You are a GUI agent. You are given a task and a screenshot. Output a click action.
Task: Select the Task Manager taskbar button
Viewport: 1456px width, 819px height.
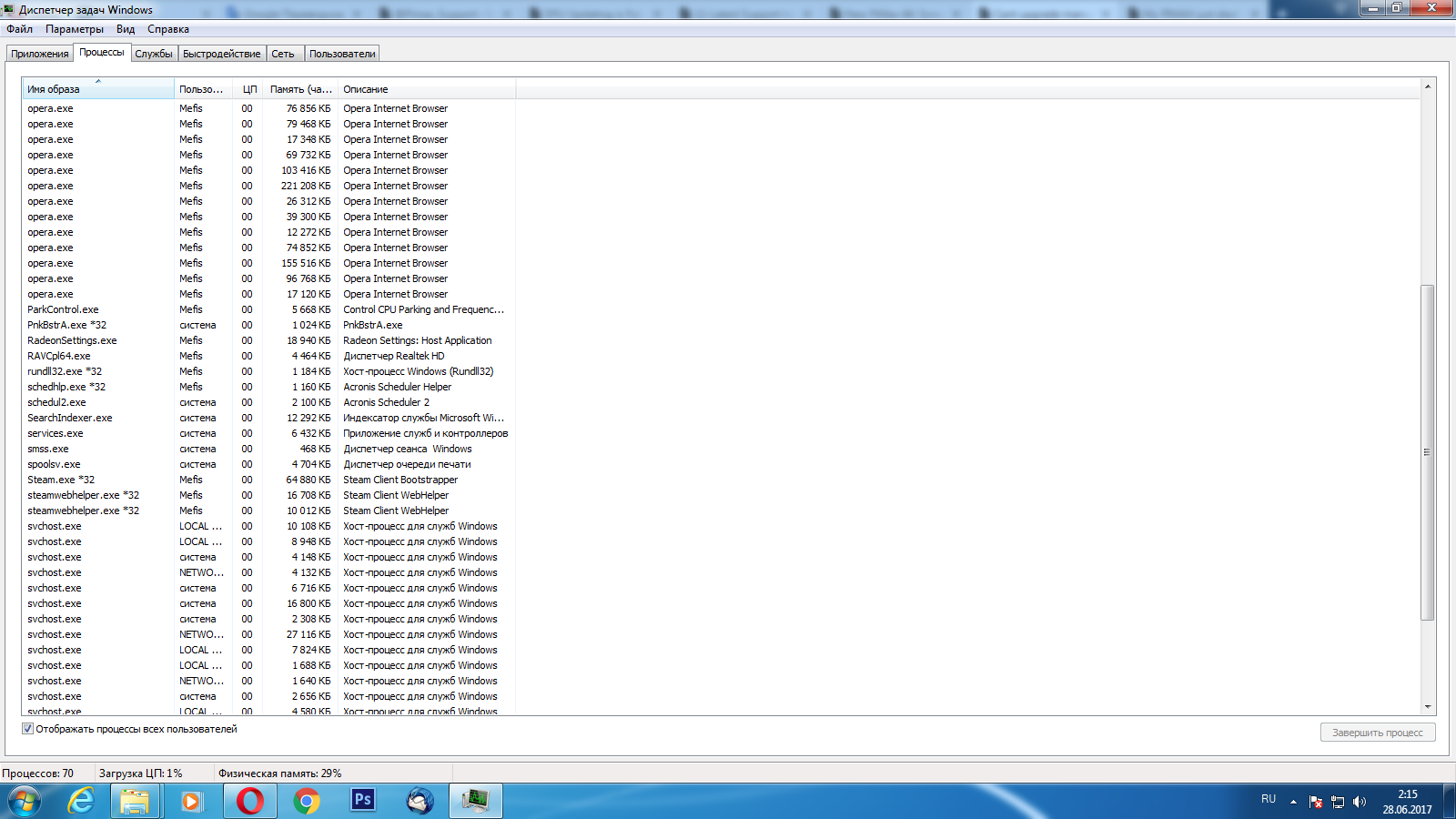[x=476, y=801]
